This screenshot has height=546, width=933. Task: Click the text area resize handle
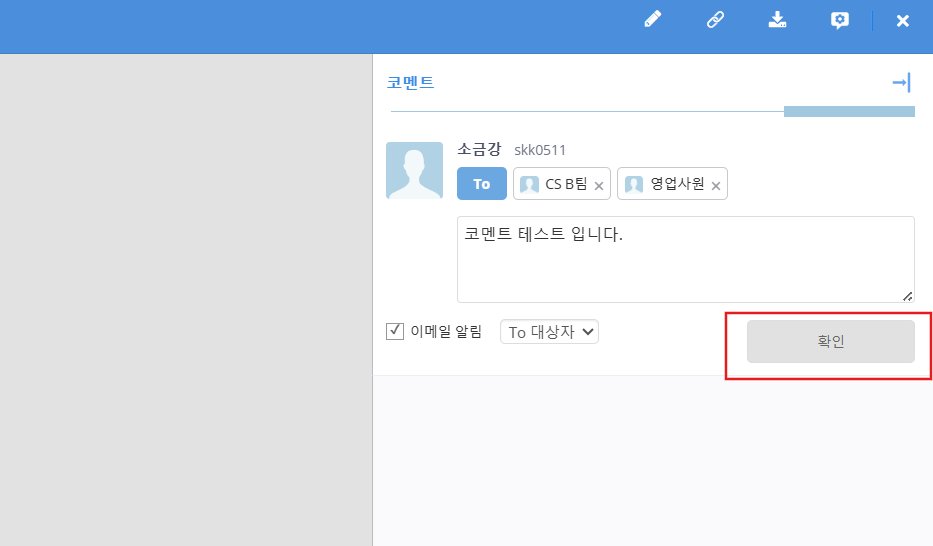click(907, 295)
